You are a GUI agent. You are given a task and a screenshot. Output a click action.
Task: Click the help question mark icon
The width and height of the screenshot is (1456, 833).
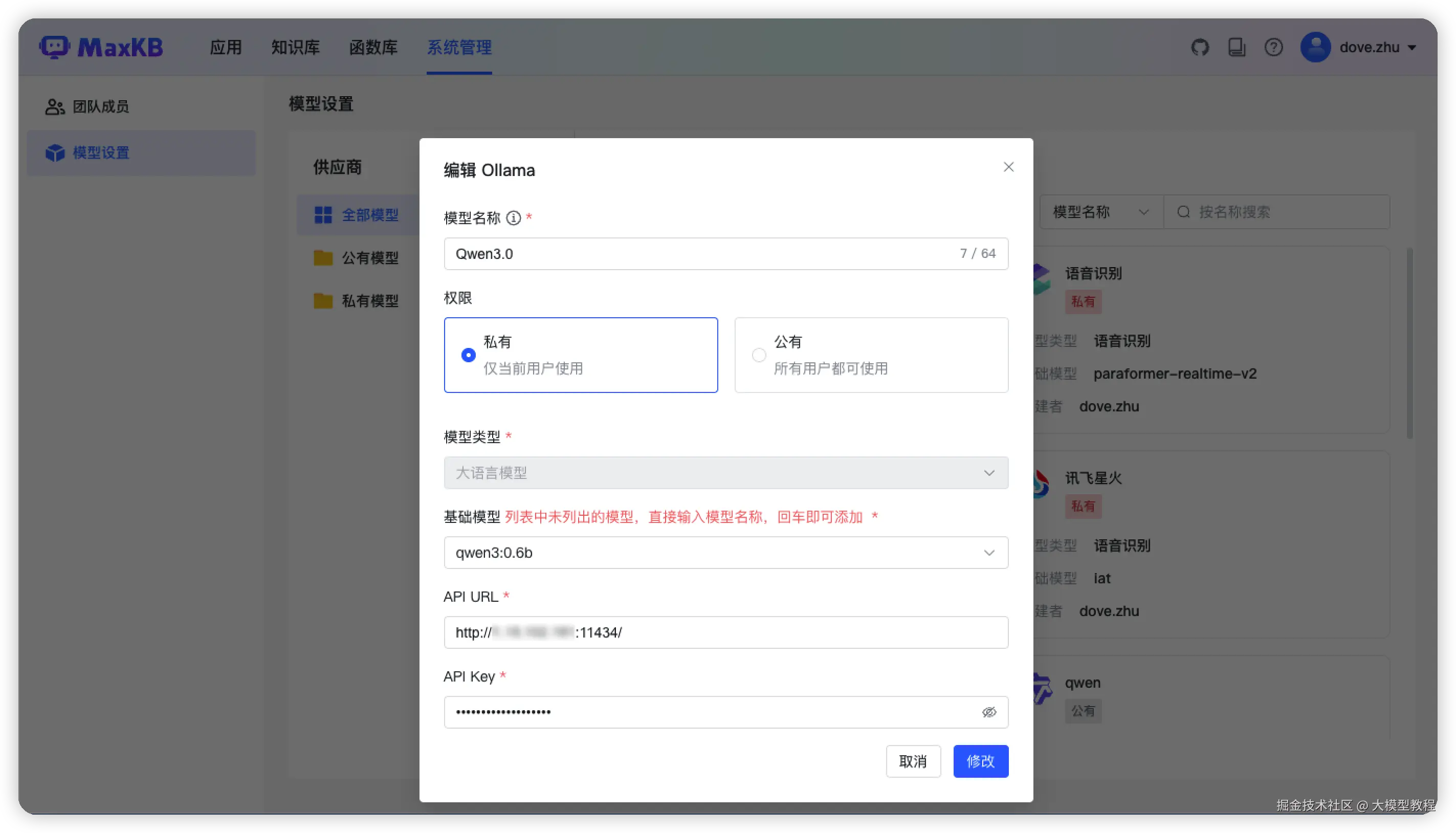point(1273,47)
